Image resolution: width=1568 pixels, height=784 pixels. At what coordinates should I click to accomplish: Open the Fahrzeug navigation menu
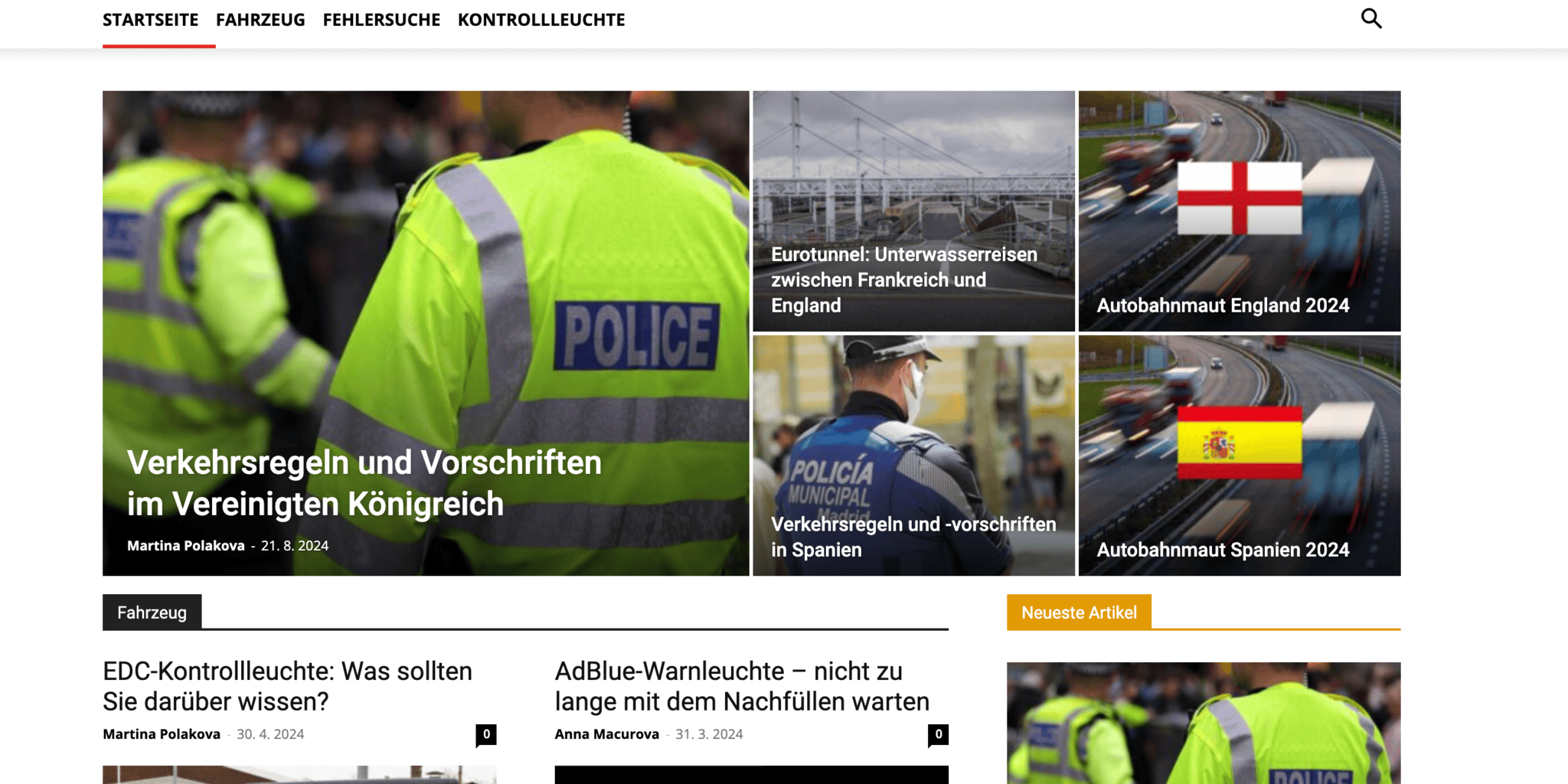[x=260, y=20]
